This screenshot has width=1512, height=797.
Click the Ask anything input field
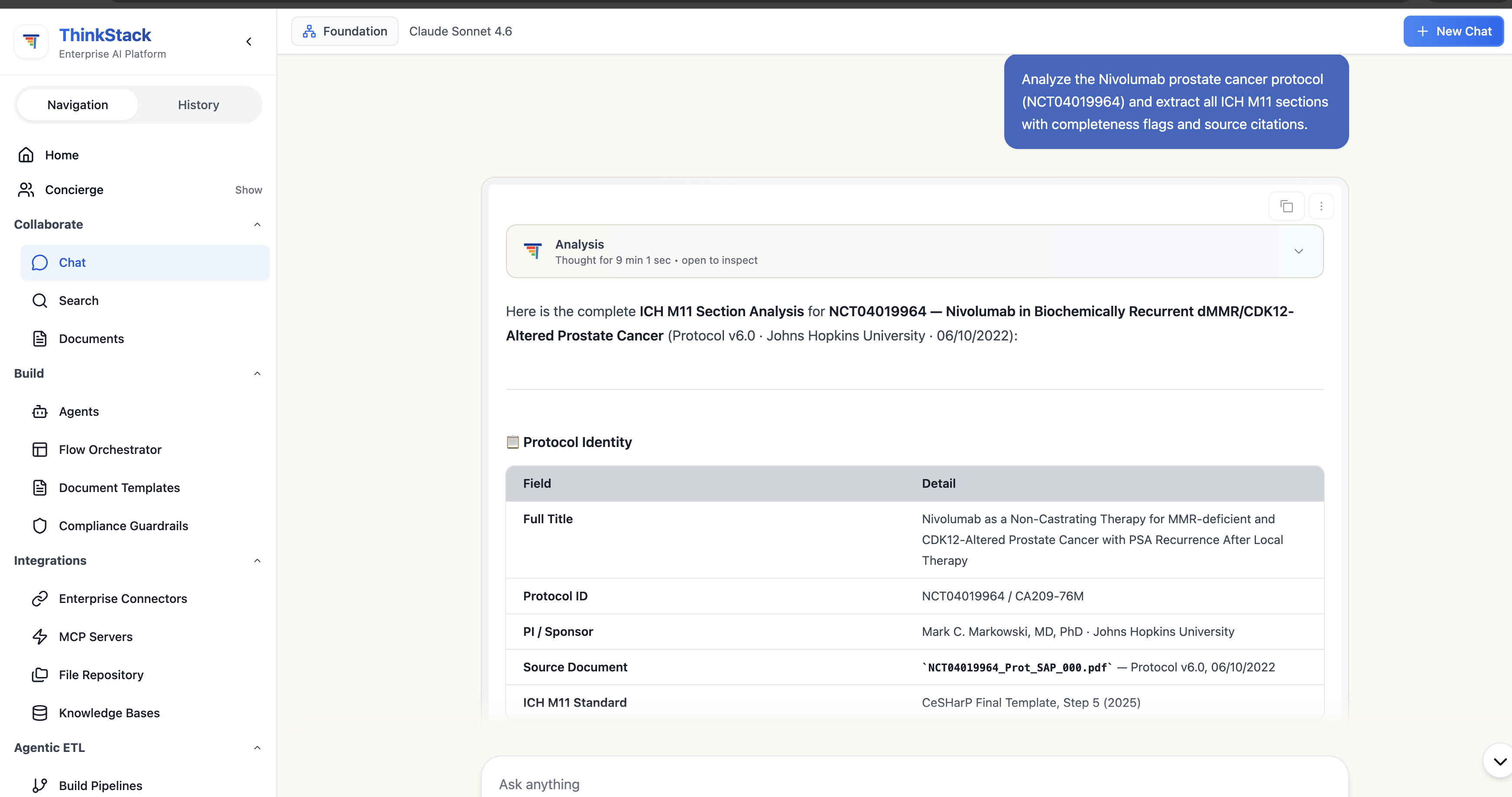tap(915, 785)
